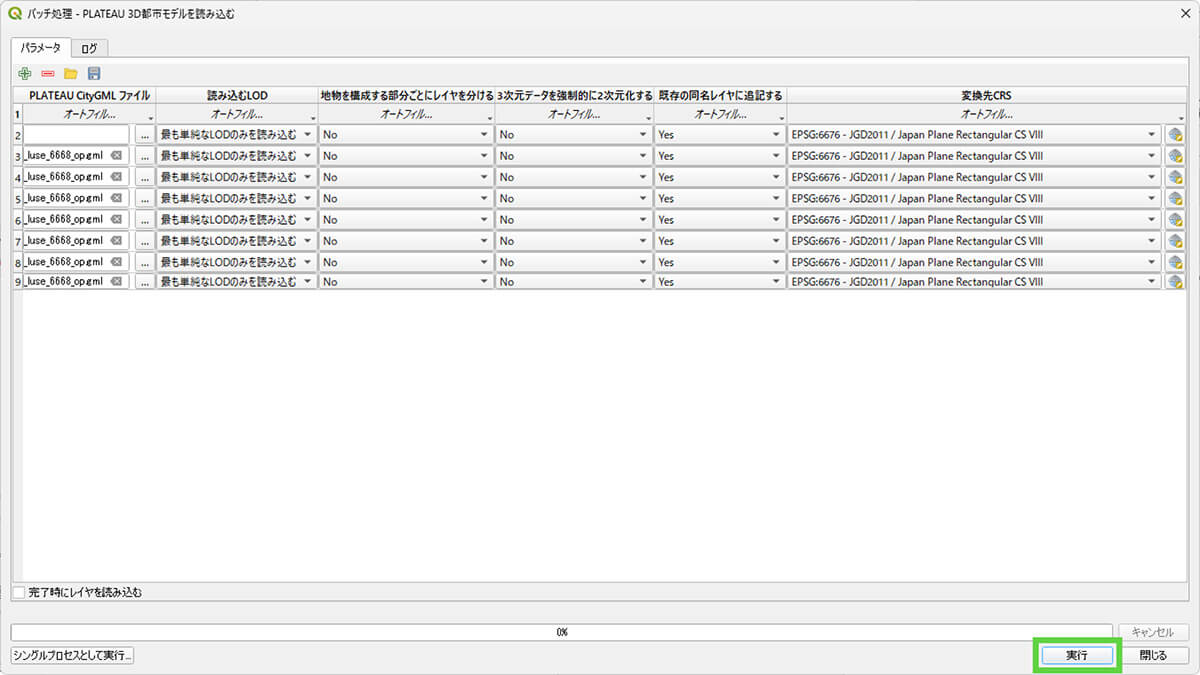
Task: Open CRS selector icon in row 5
Action: pyautogui.click(x=1175, y=198)
